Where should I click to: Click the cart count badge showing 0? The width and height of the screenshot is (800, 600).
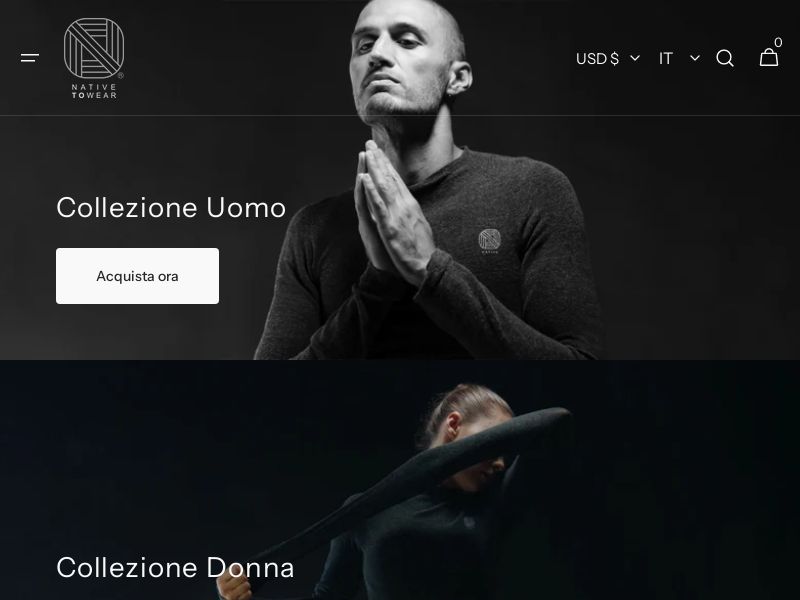(778, 42)
